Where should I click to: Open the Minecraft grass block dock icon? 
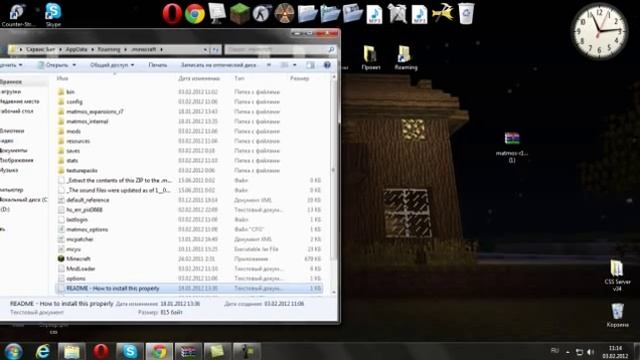(240, 13)
